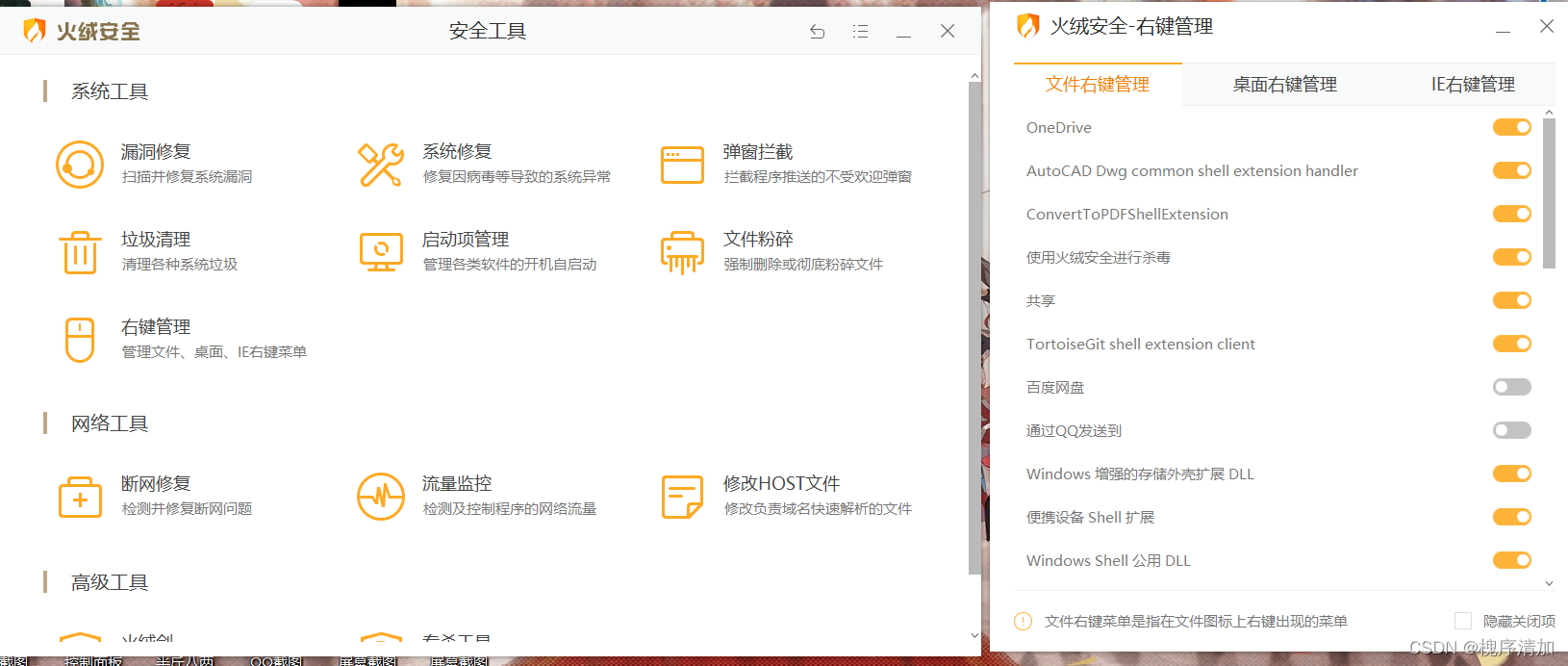Click the shield logo in 右键管理 window
The width and height of the screenshot is (1568, 666).
(1028, 26)
